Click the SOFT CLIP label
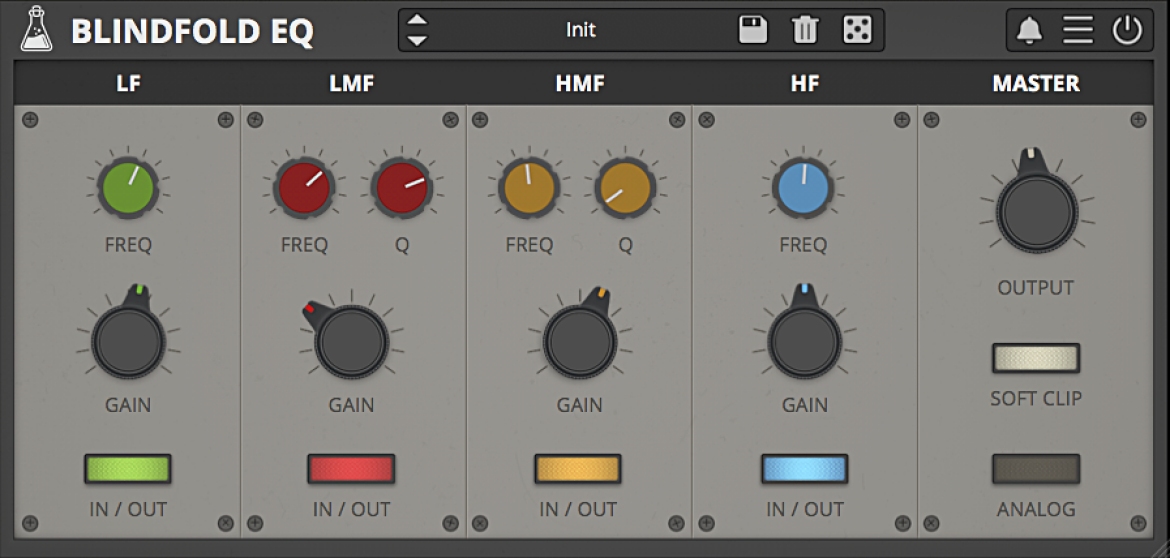The width and height of the screenshot is (1170, 558). click(x=1036, y=399)
